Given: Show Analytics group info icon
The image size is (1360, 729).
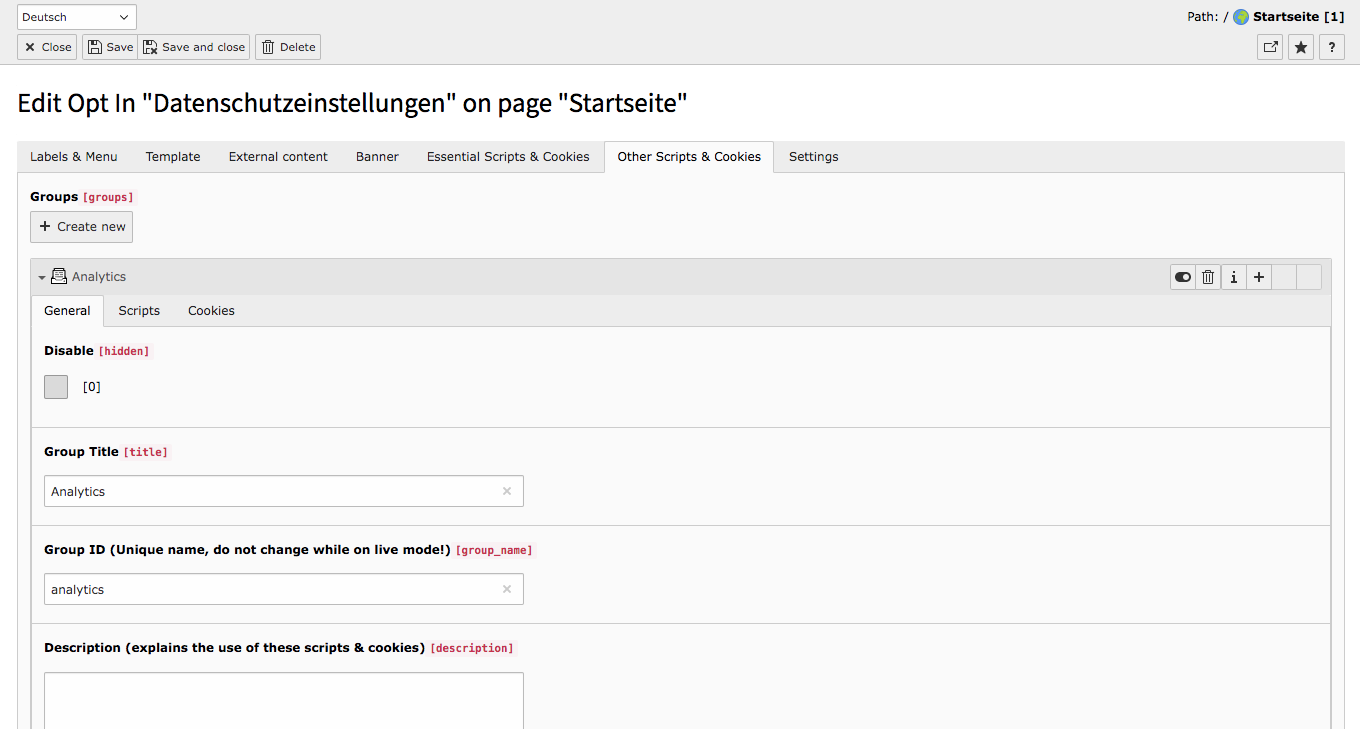Looking at the screenshot, I should tap(1234, 277).
